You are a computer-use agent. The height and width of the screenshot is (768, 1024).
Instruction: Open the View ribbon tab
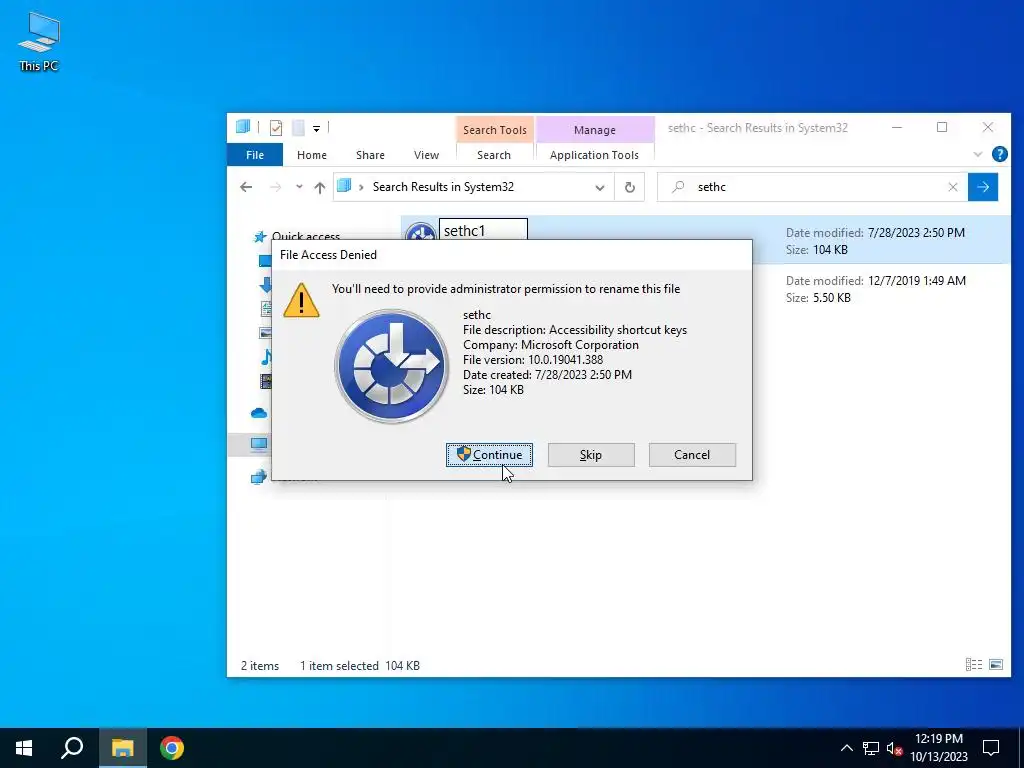426,155
